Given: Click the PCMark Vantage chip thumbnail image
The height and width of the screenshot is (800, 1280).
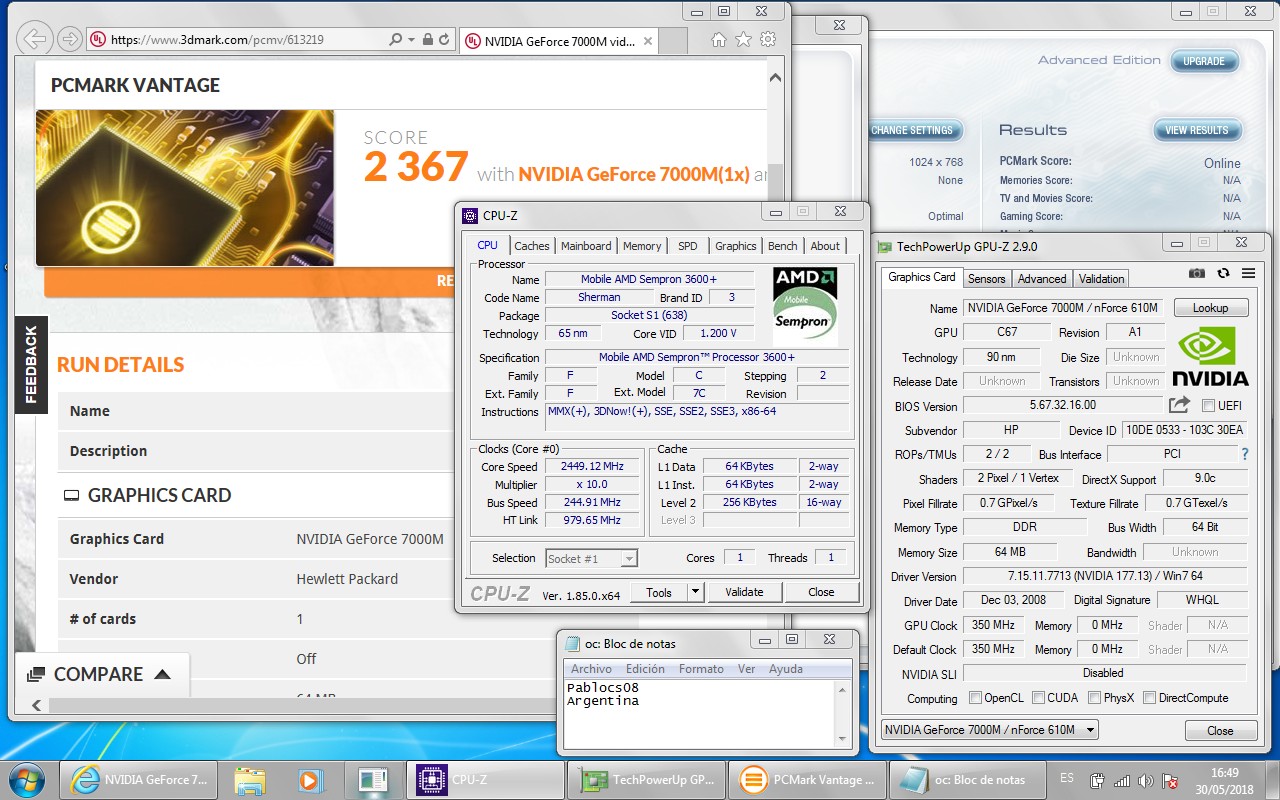Looking at the screenshot, I should 185,187.
